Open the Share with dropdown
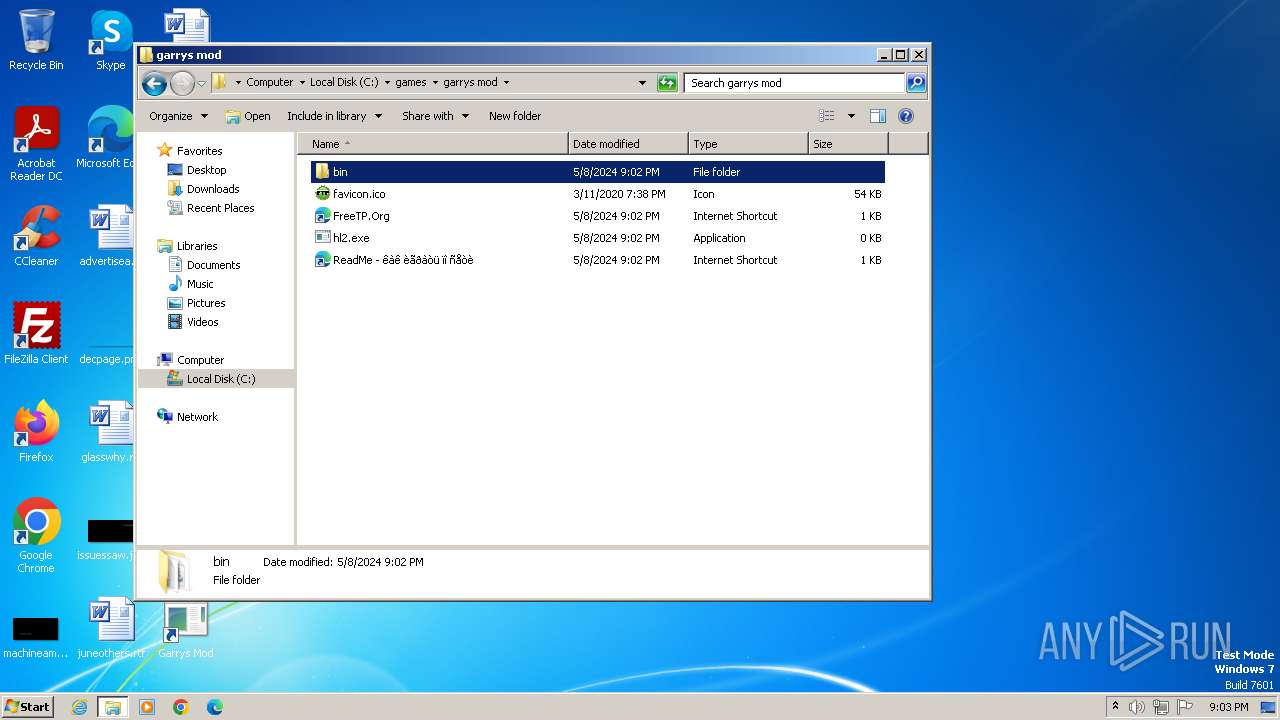This screenshot has height=720, width=1280. 435,116
